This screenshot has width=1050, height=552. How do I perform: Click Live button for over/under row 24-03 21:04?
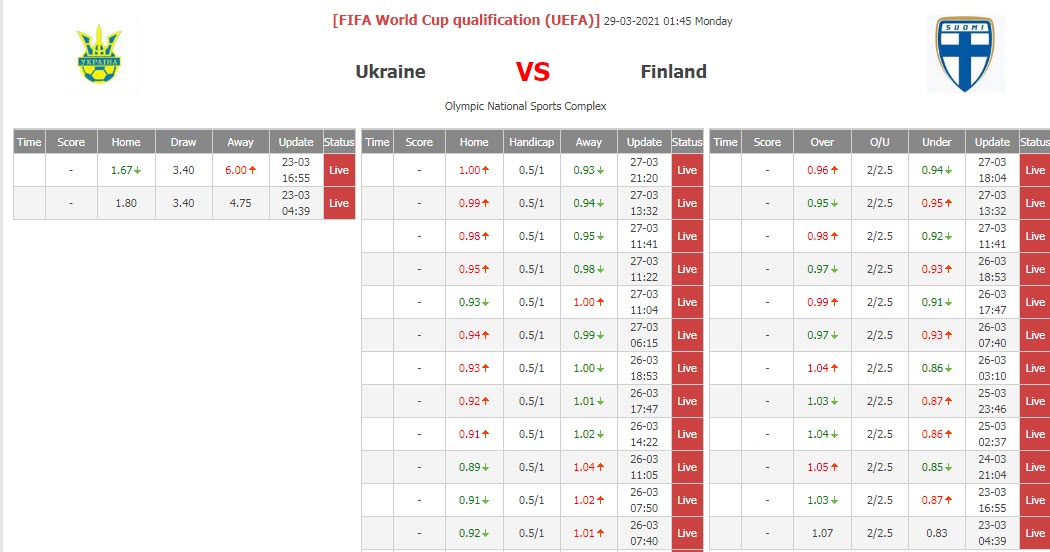(1035, 467)
